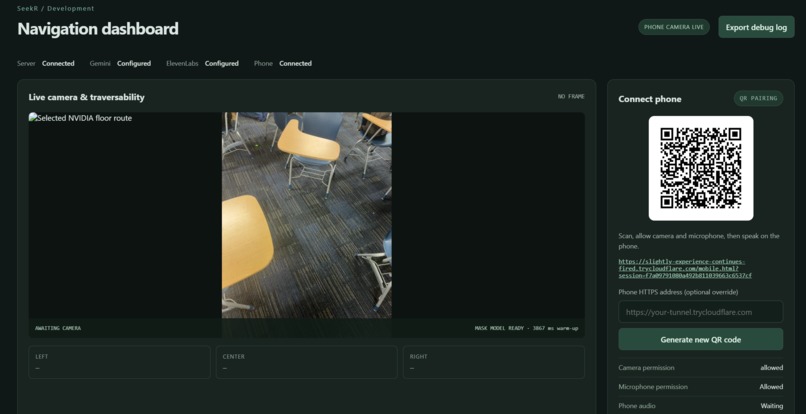Viewport: 806px width, 414px height.
Task: Click the Phone 'Connected' status
Action: 296,63
